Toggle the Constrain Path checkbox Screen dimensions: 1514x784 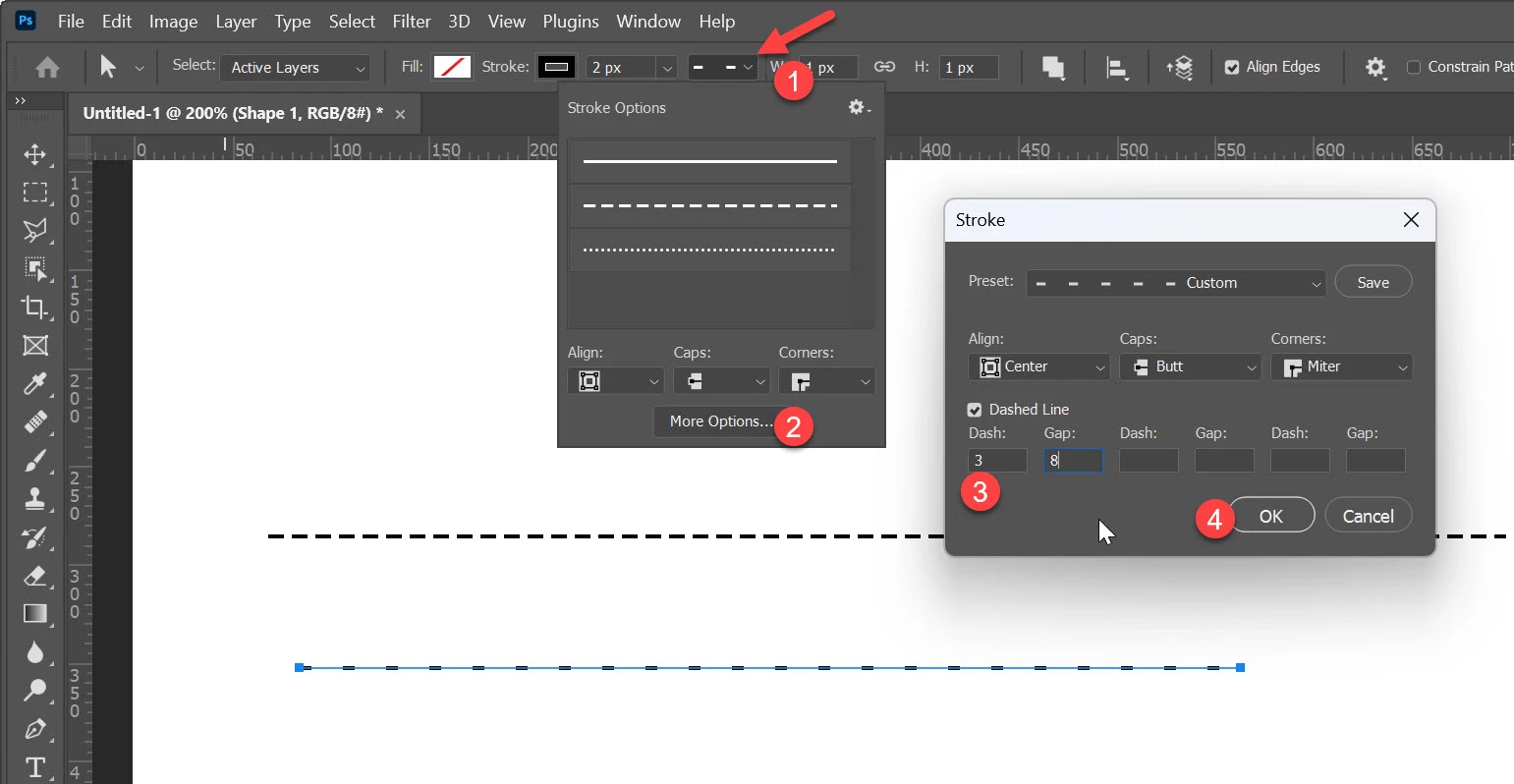click(x=1414, y=67)
